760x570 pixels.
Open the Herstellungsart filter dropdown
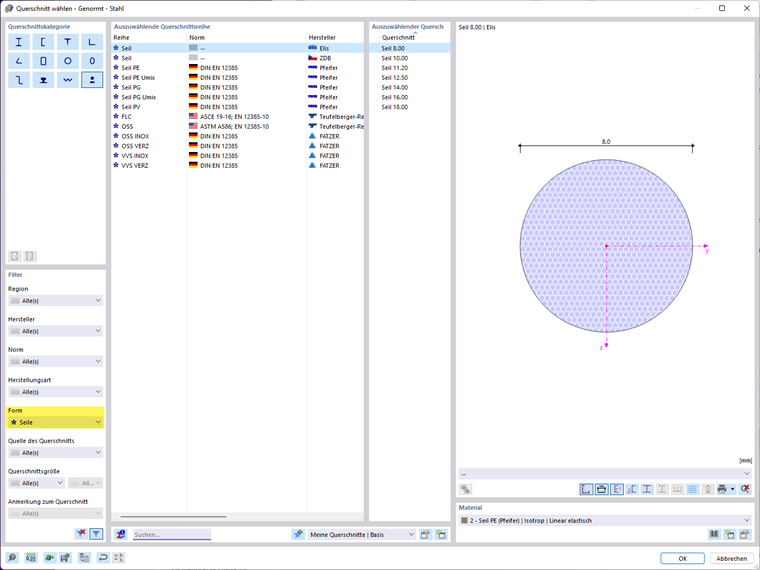[56, 392]
